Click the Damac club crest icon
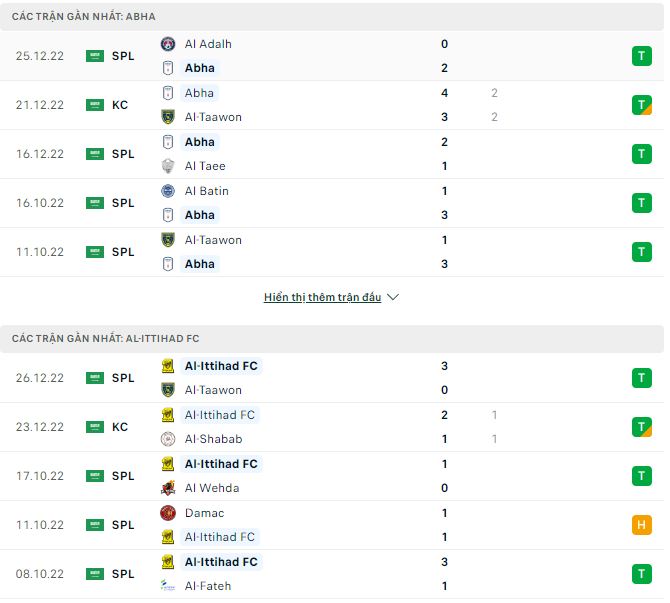This screenshot has width=670, height=603. click(x=168, y=513)
